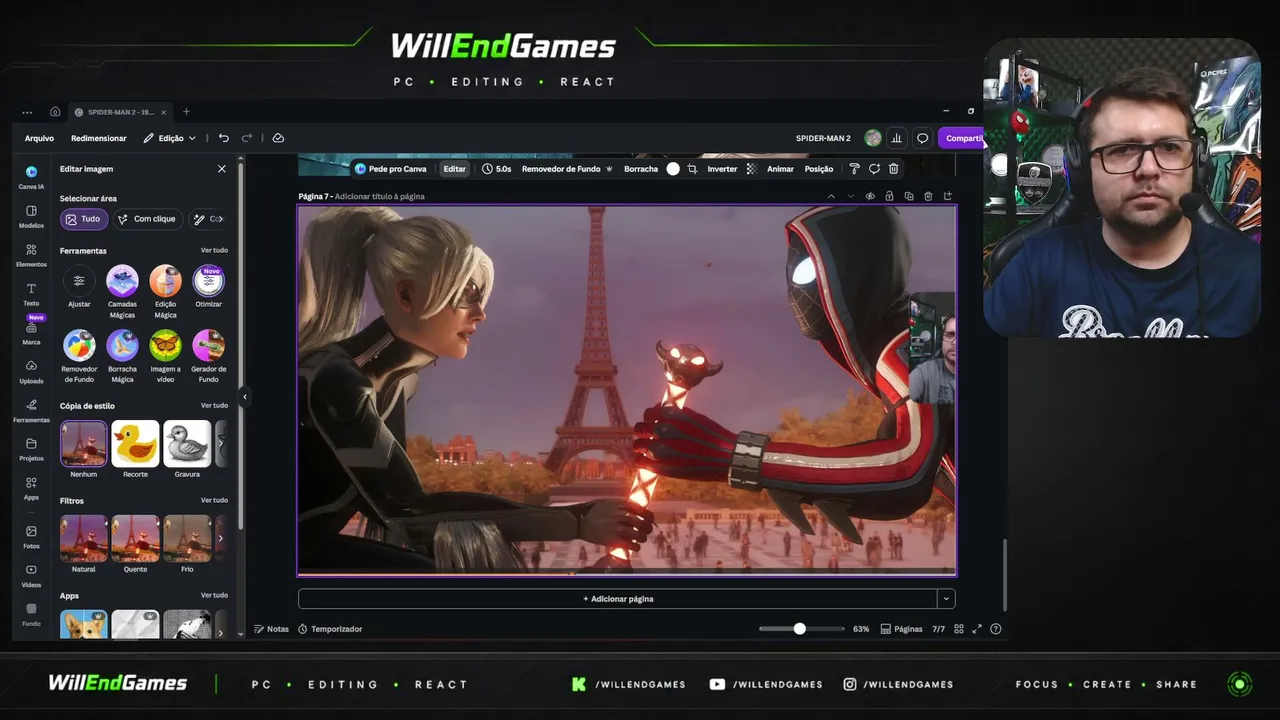1280x720 pixels.
Task: Click Removedor de Fundo in the image toolbar
Action: pos(567,169)
